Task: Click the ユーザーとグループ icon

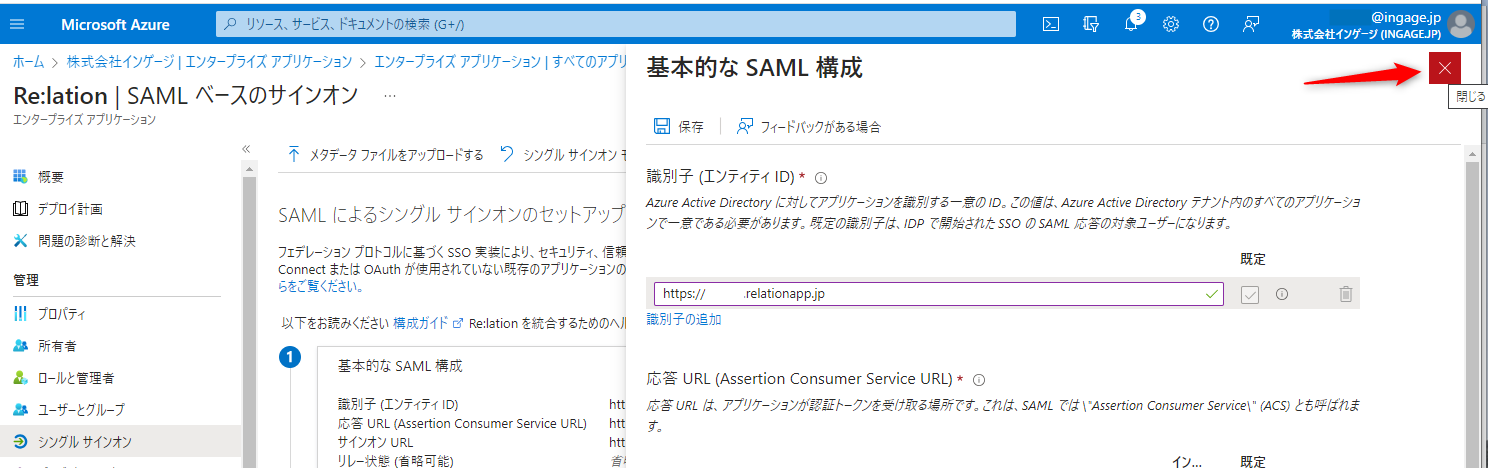Action: point(20,410)
